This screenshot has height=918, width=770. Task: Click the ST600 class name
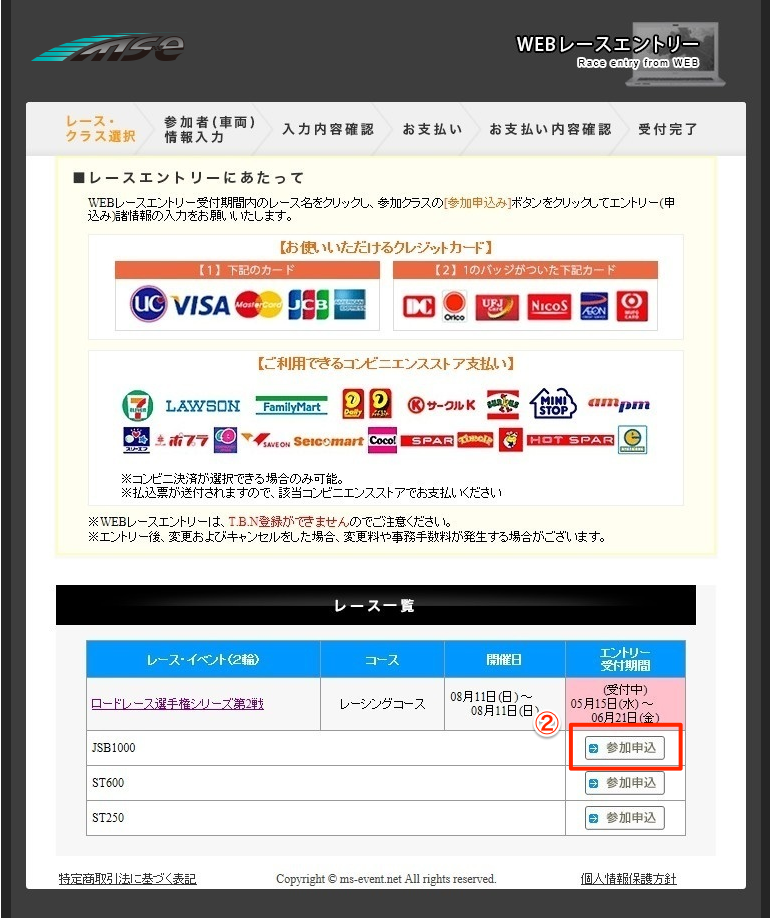coord(108,783)
